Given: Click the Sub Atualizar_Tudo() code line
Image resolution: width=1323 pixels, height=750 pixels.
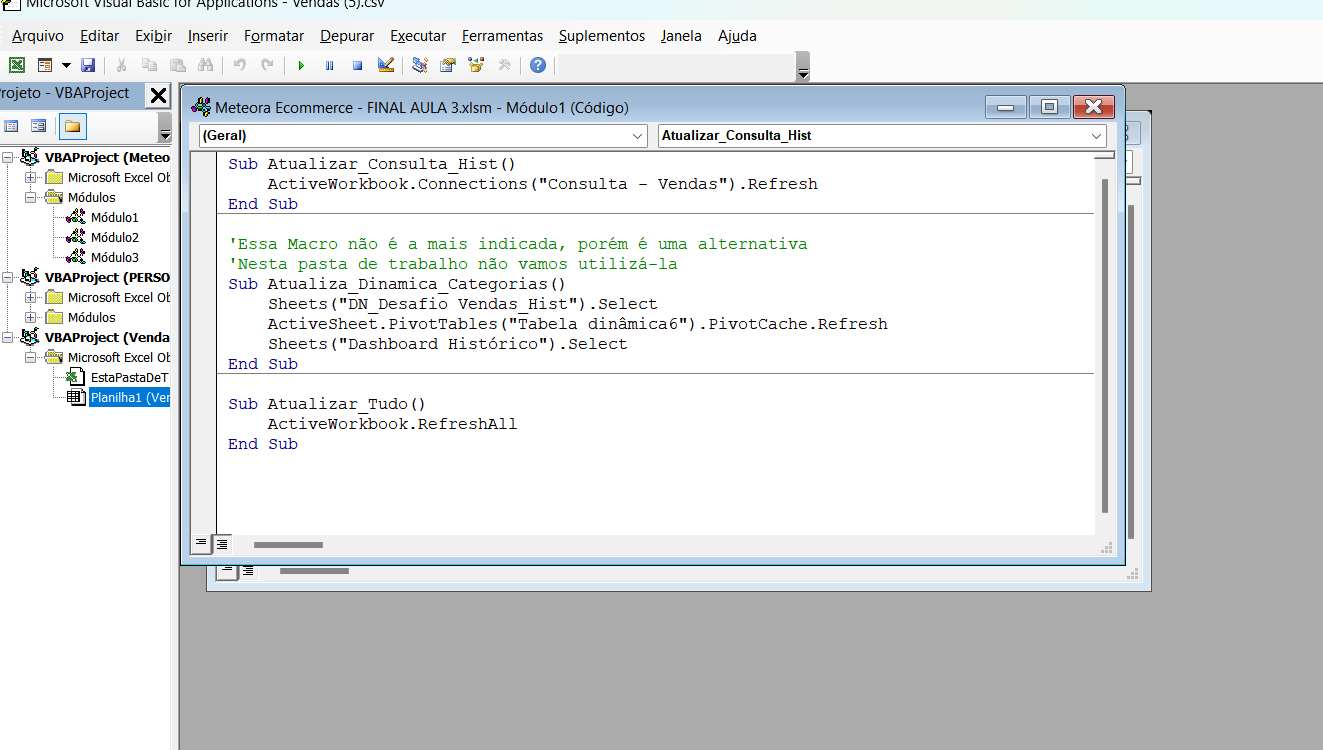Looking at the screenshot, I should coord(327,404).
